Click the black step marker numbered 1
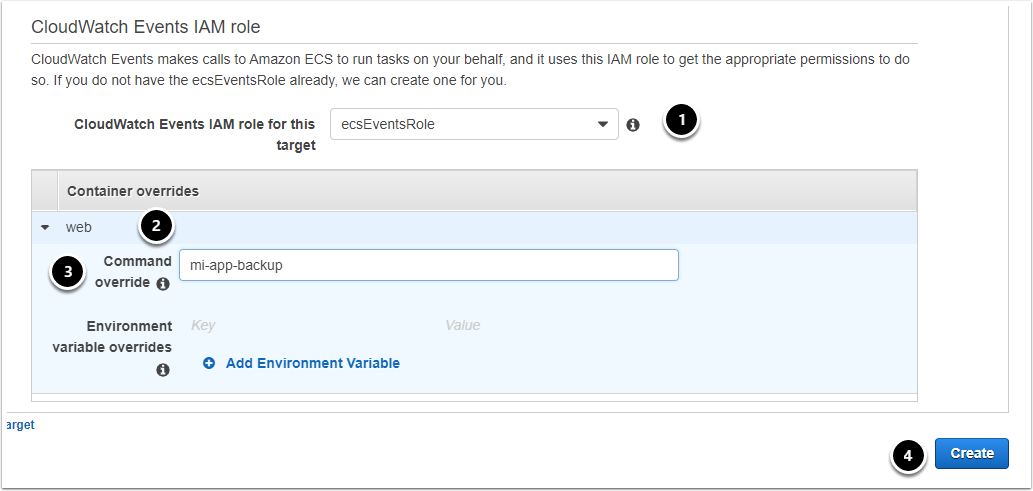 [x=682, y=121]
